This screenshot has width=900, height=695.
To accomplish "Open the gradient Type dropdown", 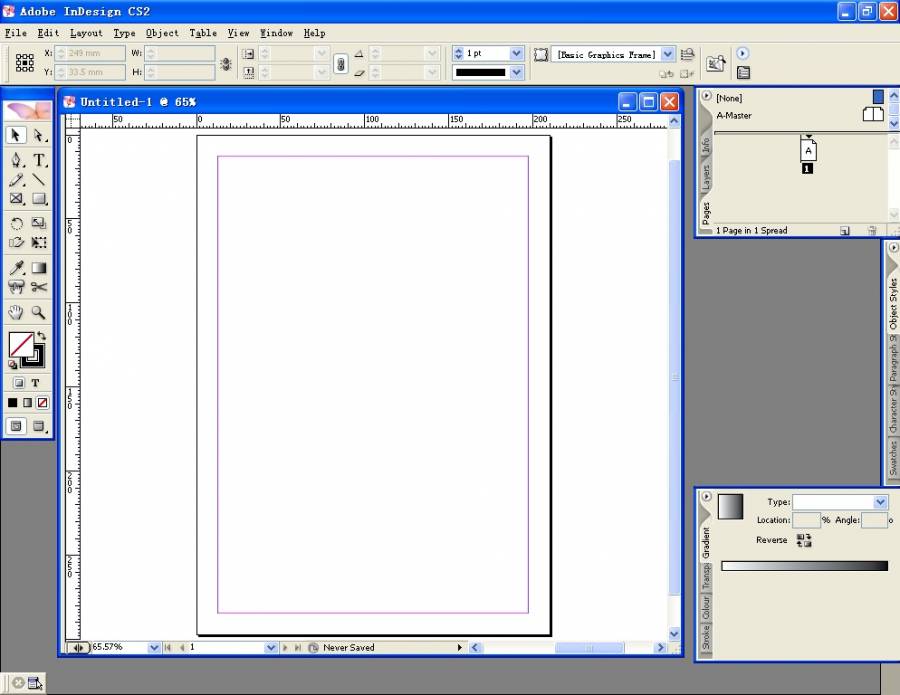I will [880, 502].
